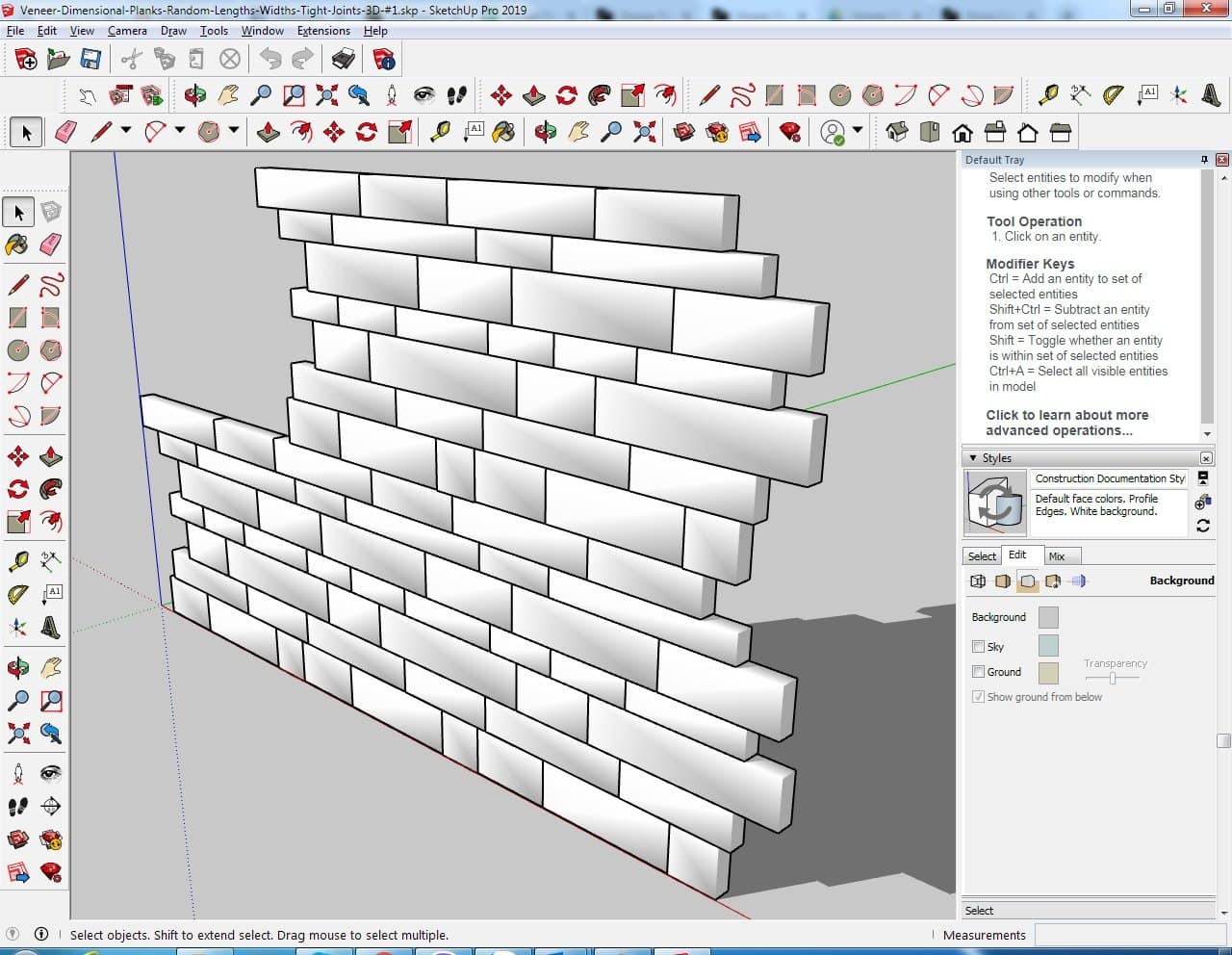Open the Extensions menu
This screenshot has width=1232, height=955.
coord(323,31)
